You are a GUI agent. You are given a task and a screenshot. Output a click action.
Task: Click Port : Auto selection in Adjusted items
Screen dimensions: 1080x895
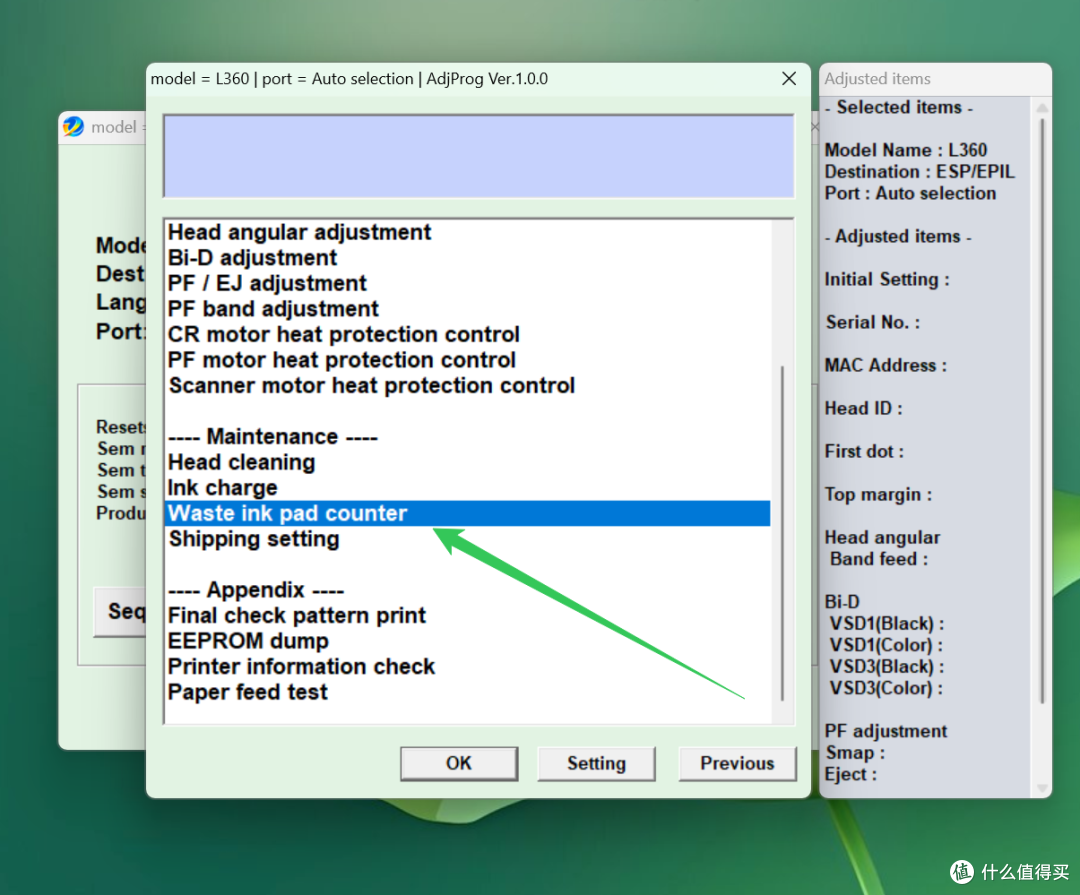coord(911,194)
